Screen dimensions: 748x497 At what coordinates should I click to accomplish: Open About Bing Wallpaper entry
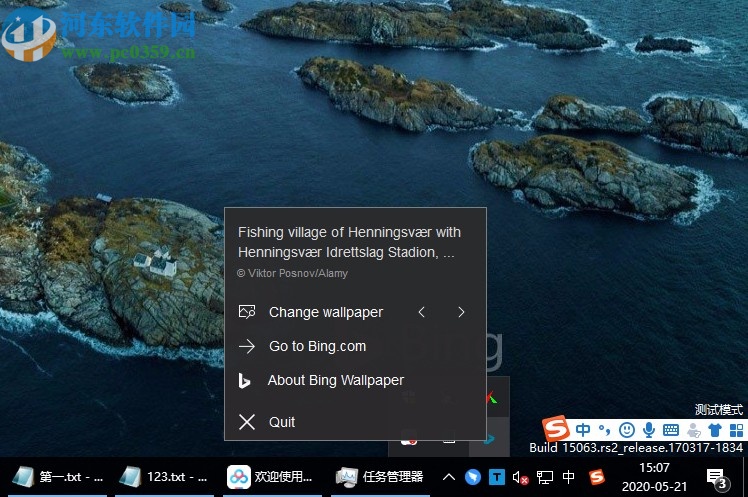coord(336,380)
